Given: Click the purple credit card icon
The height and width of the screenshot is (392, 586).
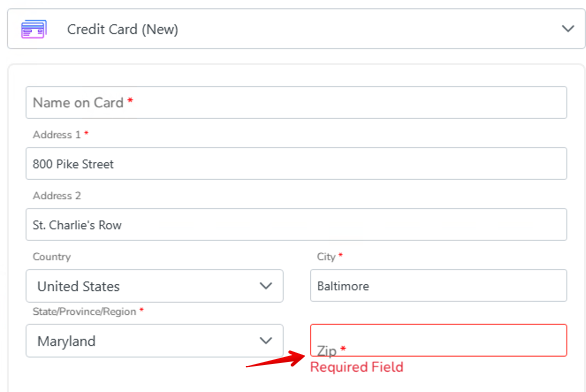Looking at the screenshot, I should [34, 29].
